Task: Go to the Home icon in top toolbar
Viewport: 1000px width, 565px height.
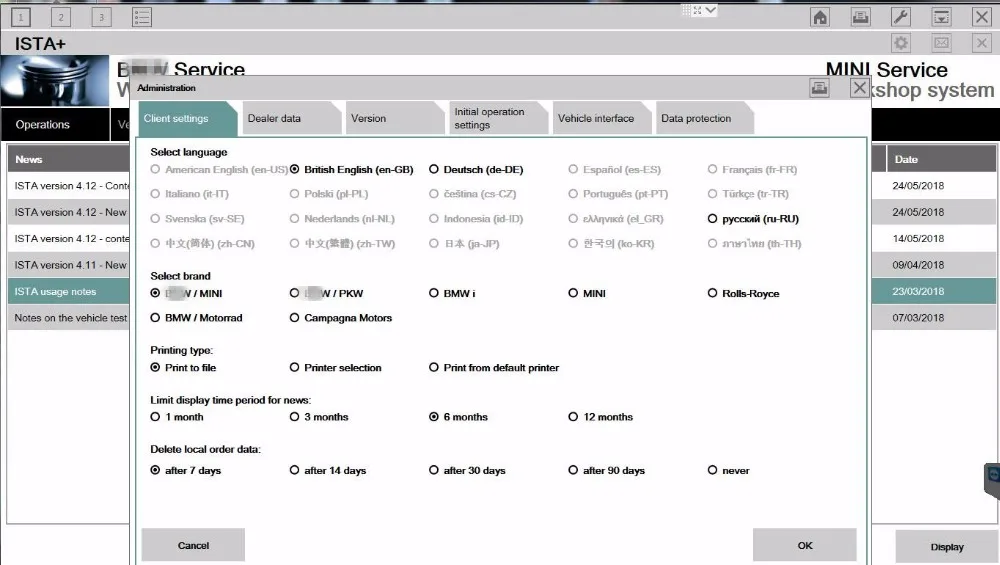Action: (x=820, y=17)
